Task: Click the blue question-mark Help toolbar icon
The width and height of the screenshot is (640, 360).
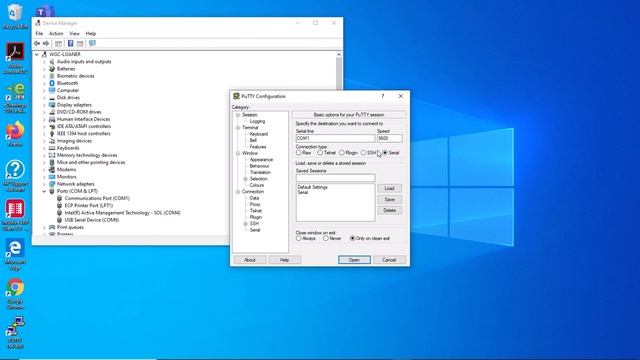Action: 70,43
